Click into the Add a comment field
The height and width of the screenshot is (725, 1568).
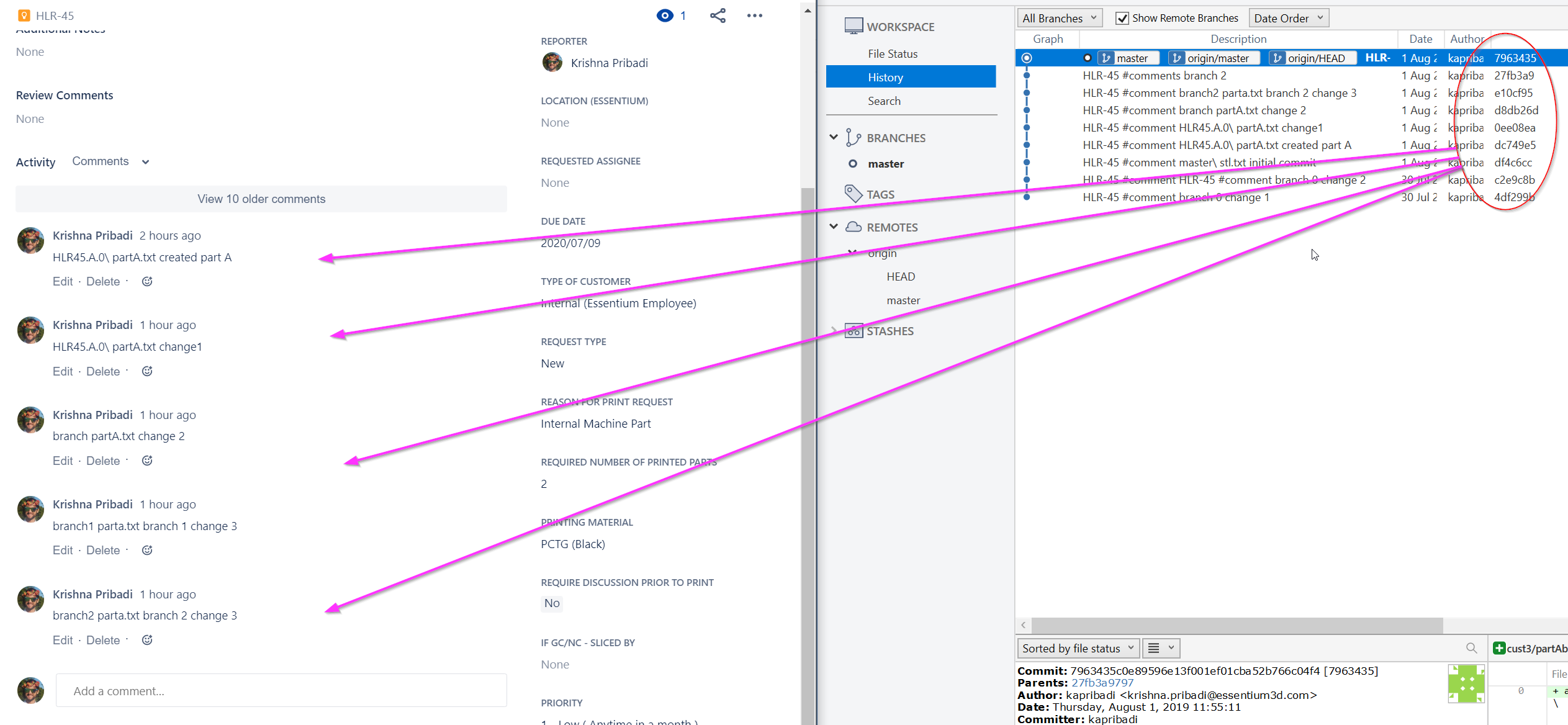[x=281, y=691]
